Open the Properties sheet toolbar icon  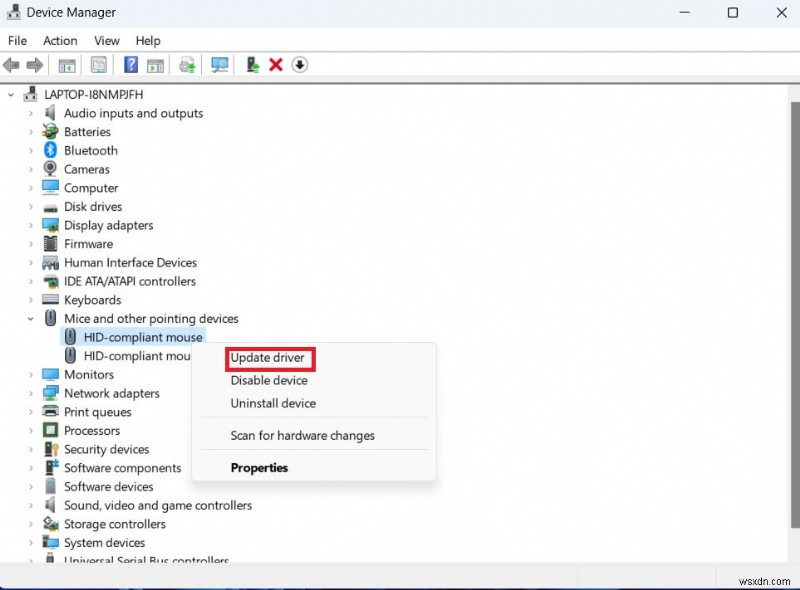(x=99, y=65)
